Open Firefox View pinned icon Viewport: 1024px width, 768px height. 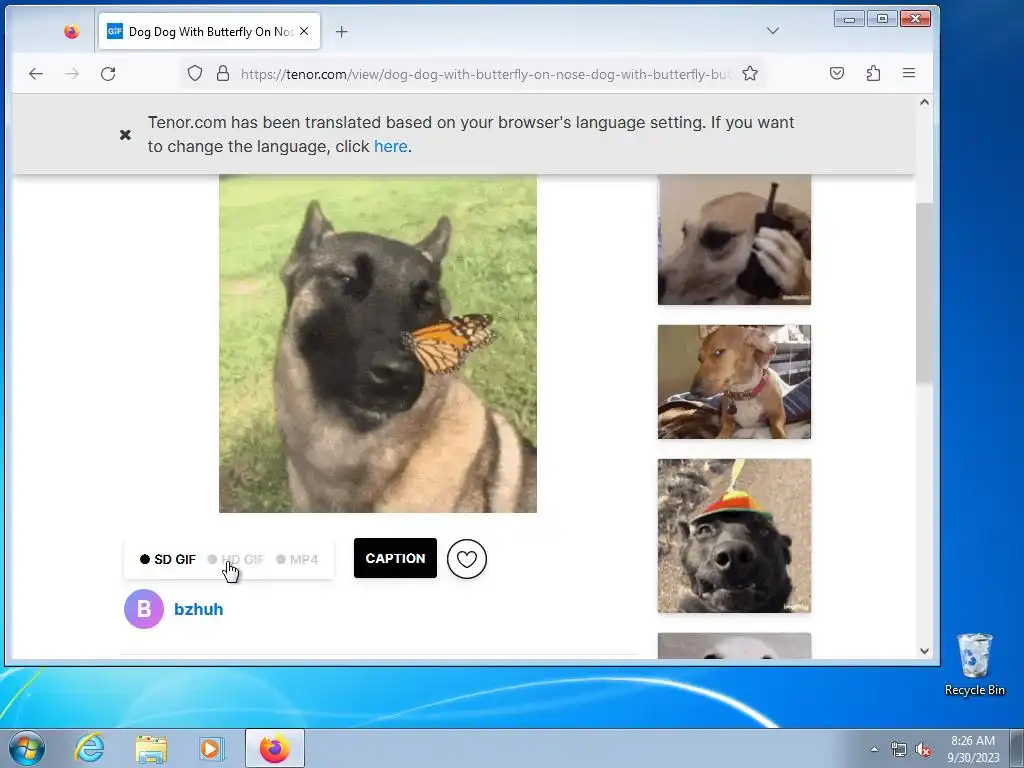[72, 31]
